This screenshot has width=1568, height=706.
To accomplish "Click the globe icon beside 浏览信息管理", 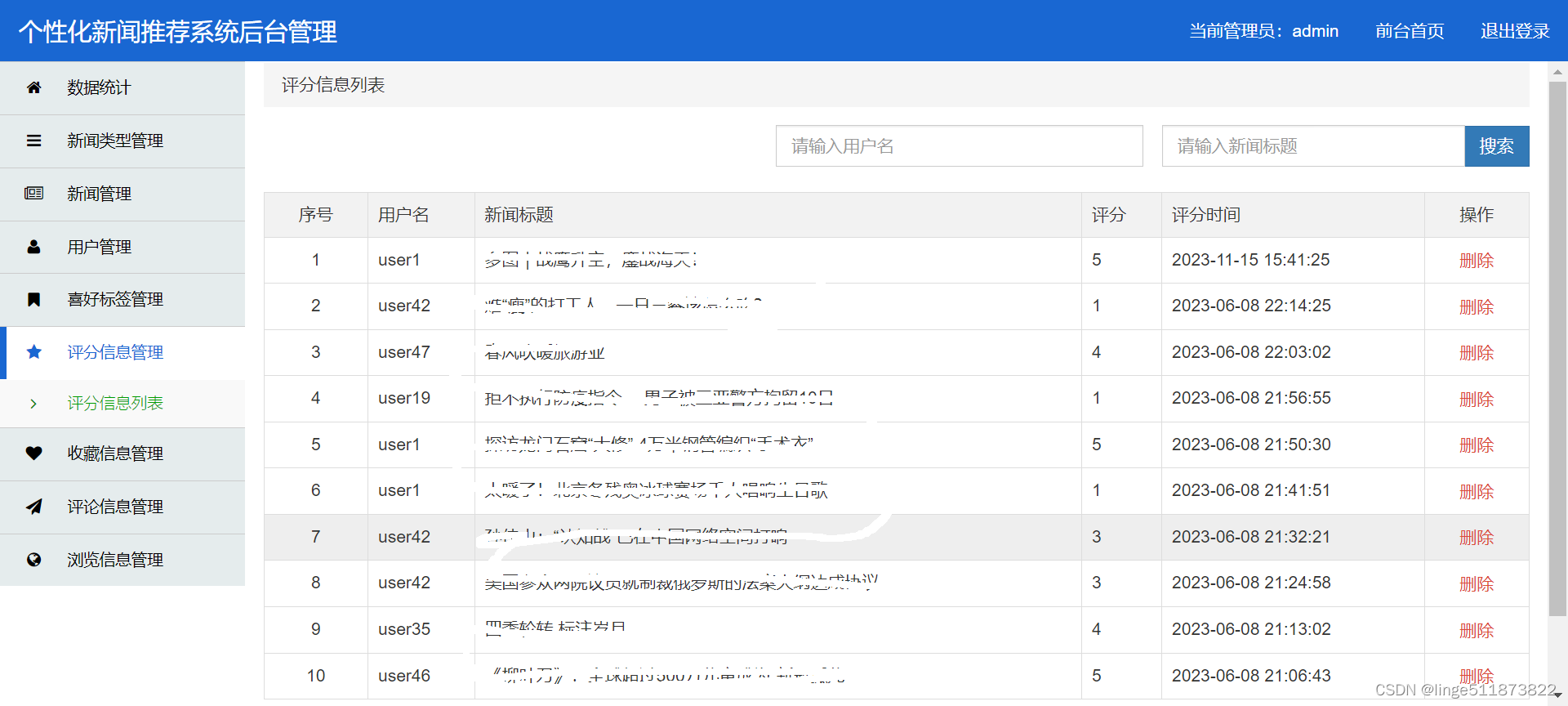I will pyautogui.click(x=33, y=560).
